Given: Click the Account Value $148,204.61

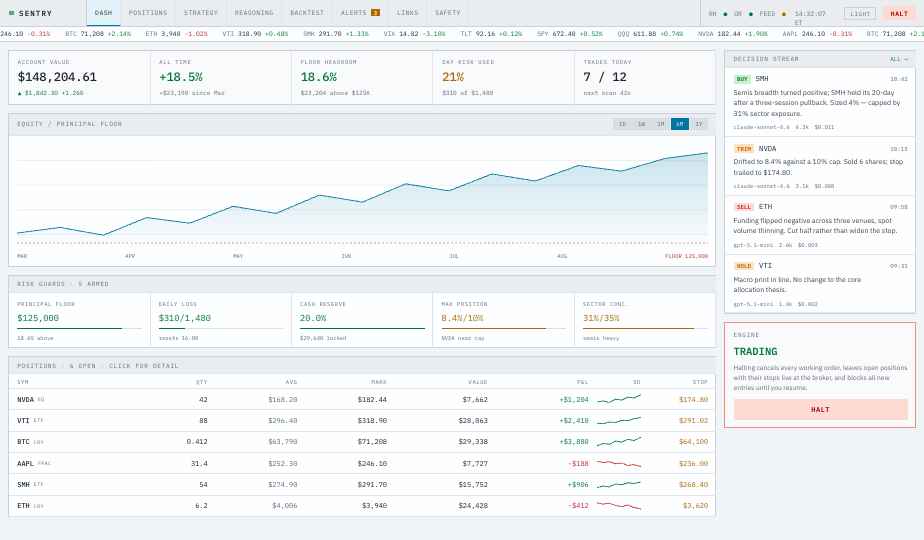Looking at the screenshot, I should [57, 77].
